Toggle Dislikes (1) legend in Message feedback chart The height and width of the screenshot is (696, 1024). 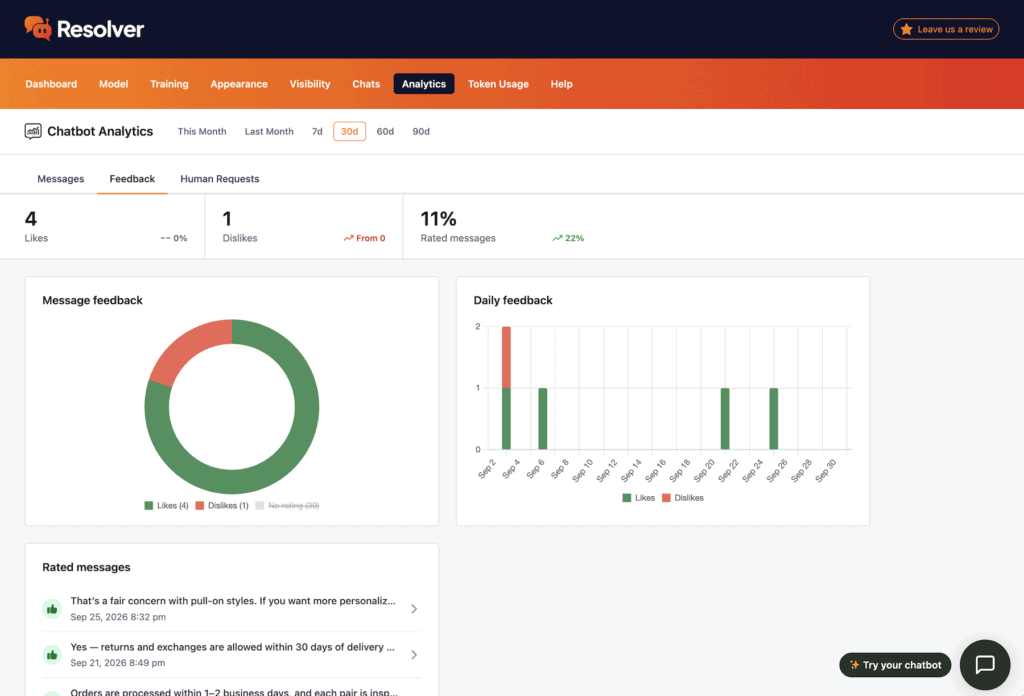click(x=222, y=505)
